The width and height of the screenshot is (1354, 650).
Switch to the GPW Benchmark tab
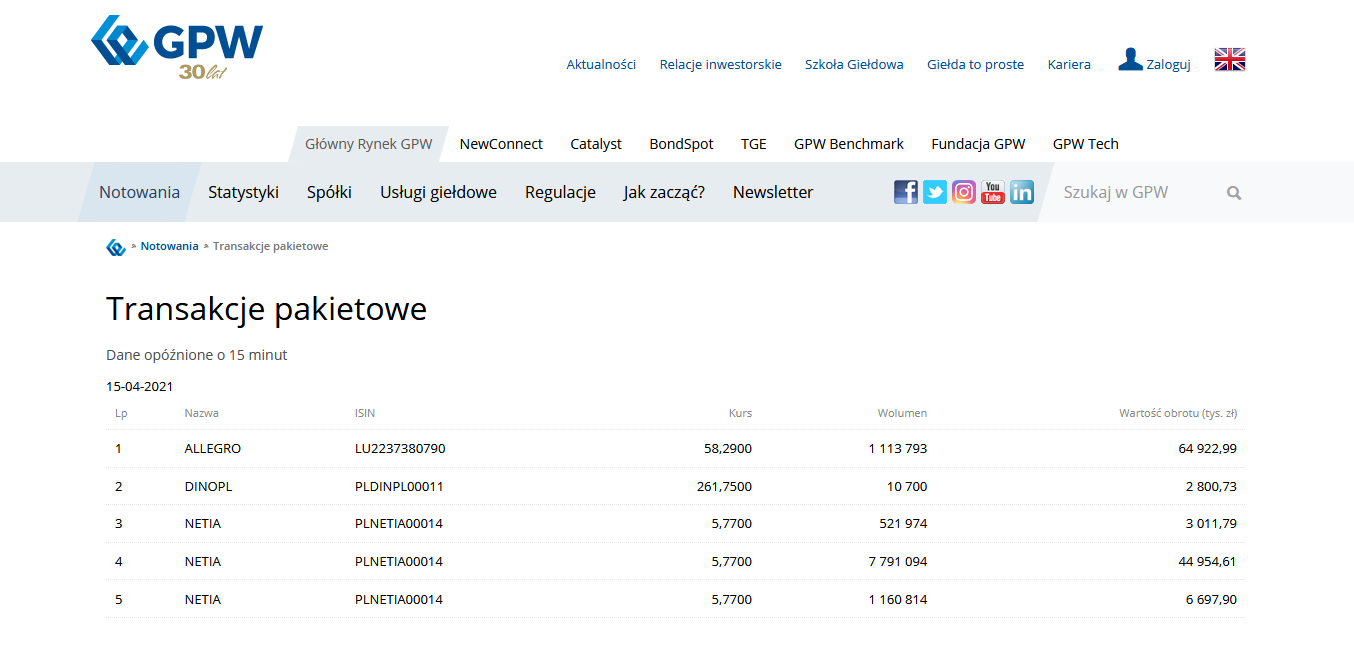pos(849,144)
